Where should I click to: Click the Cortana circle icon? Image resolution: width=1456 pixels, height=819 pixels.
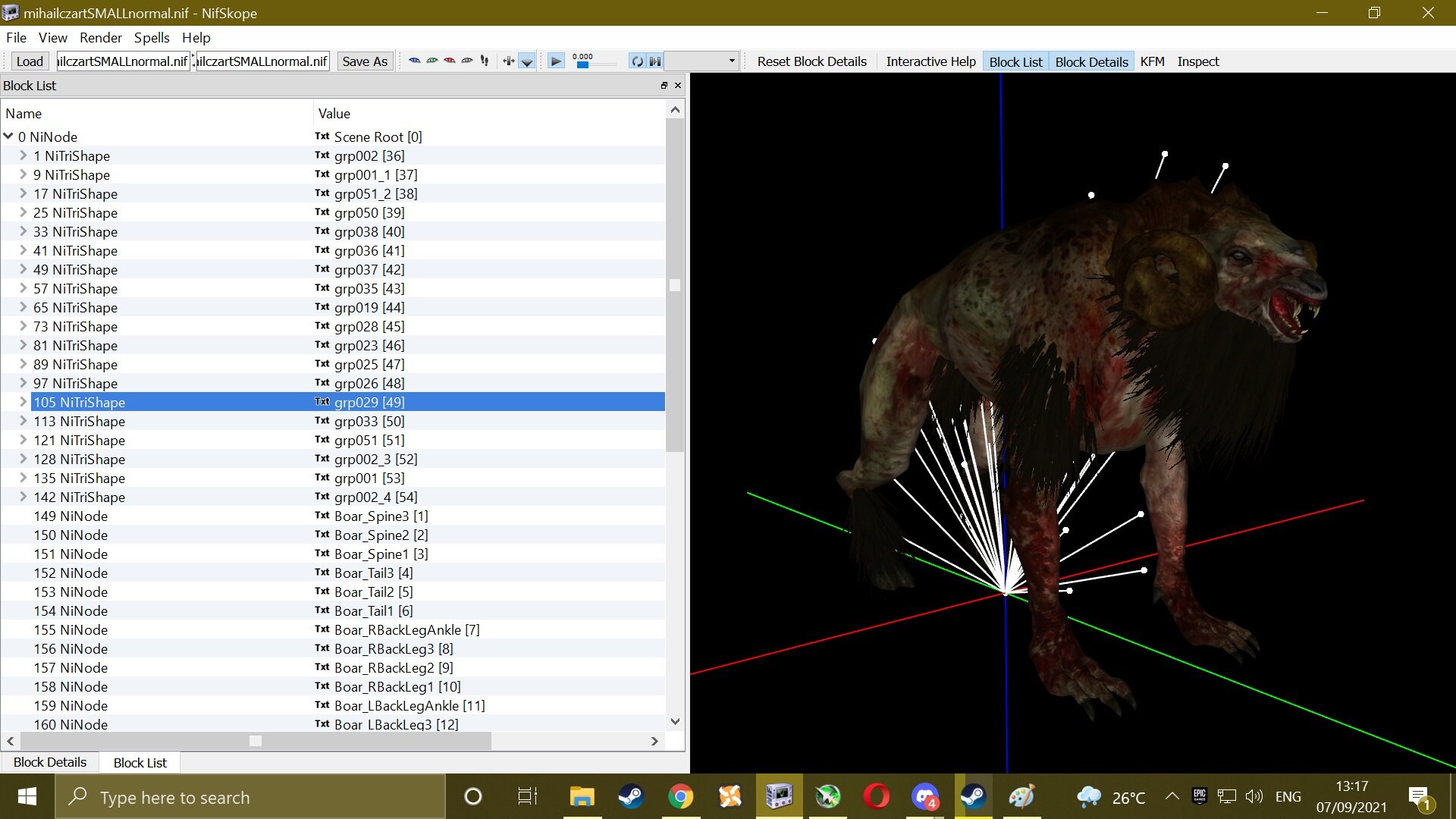(473, 796)
